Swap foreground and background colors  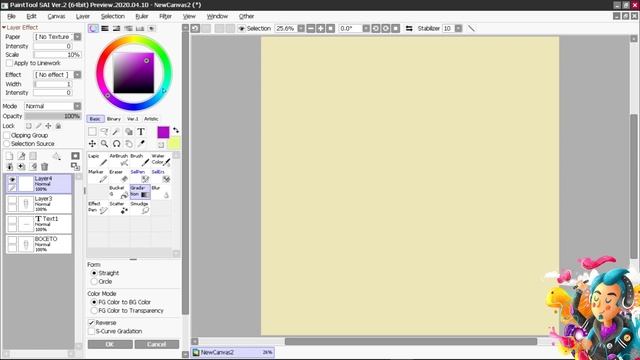[x=176, y=130]
